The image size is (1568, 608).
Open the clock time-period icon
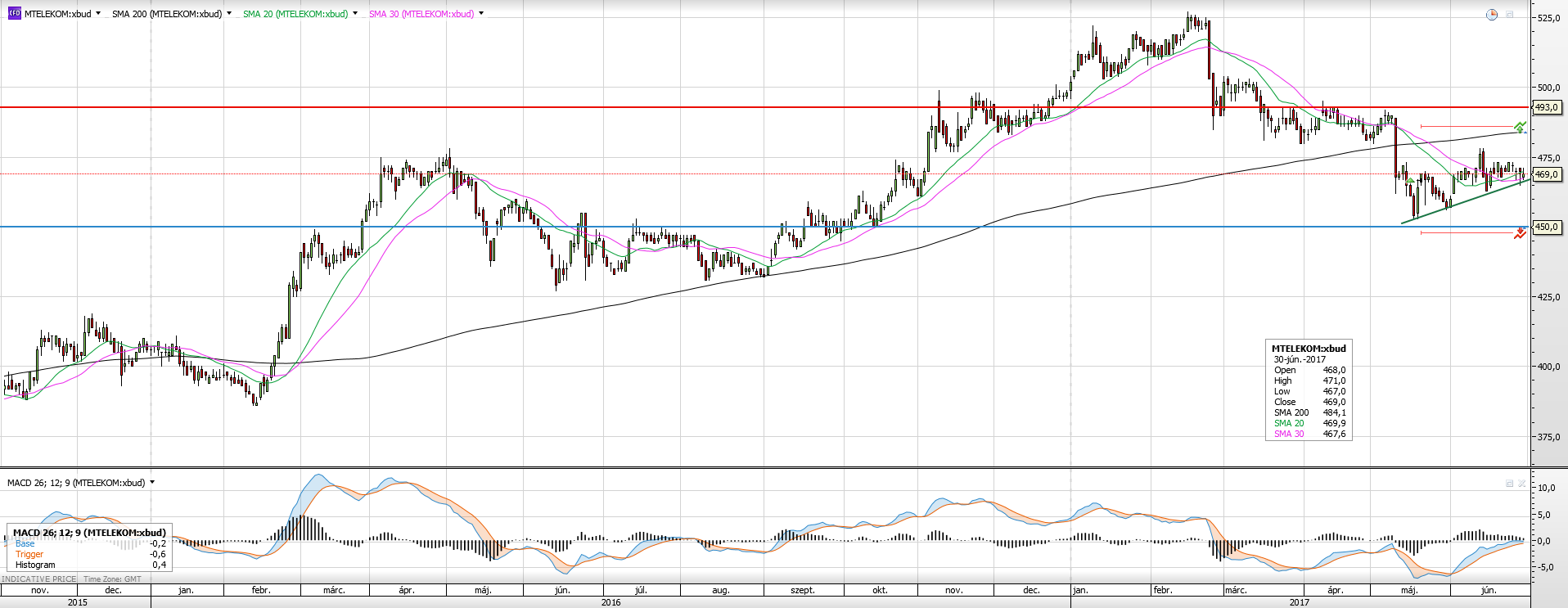pos(1492,15)
